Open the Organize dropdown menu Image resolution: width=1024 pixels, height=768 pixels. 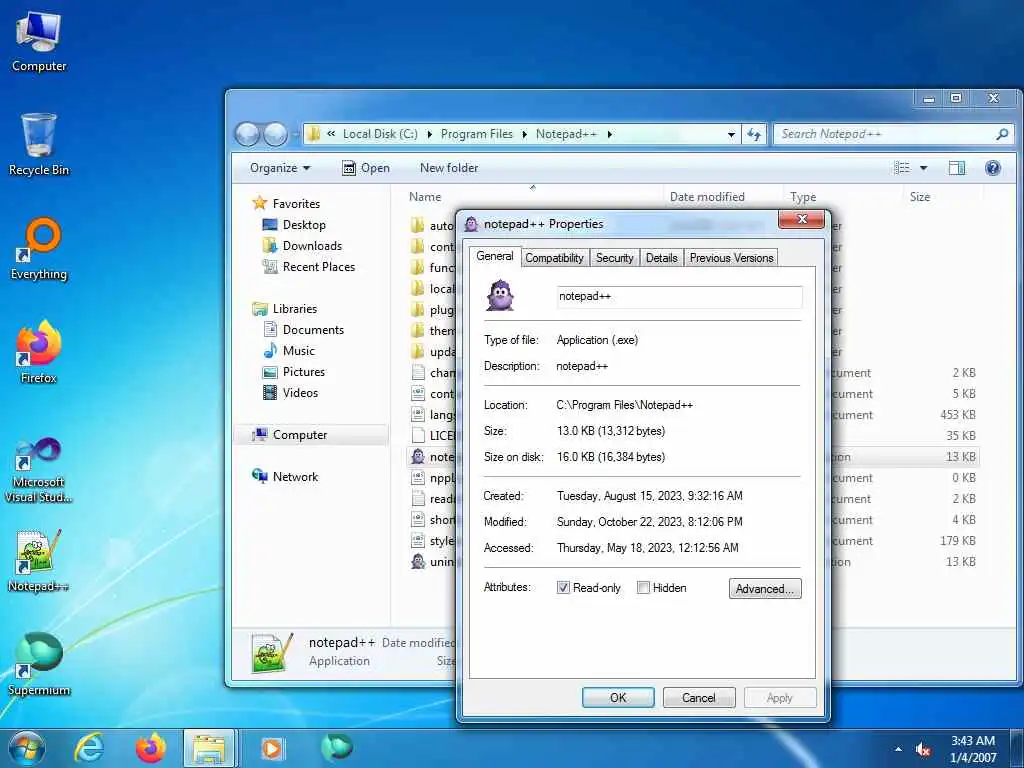pyautogui.click(x=280, y=168)
